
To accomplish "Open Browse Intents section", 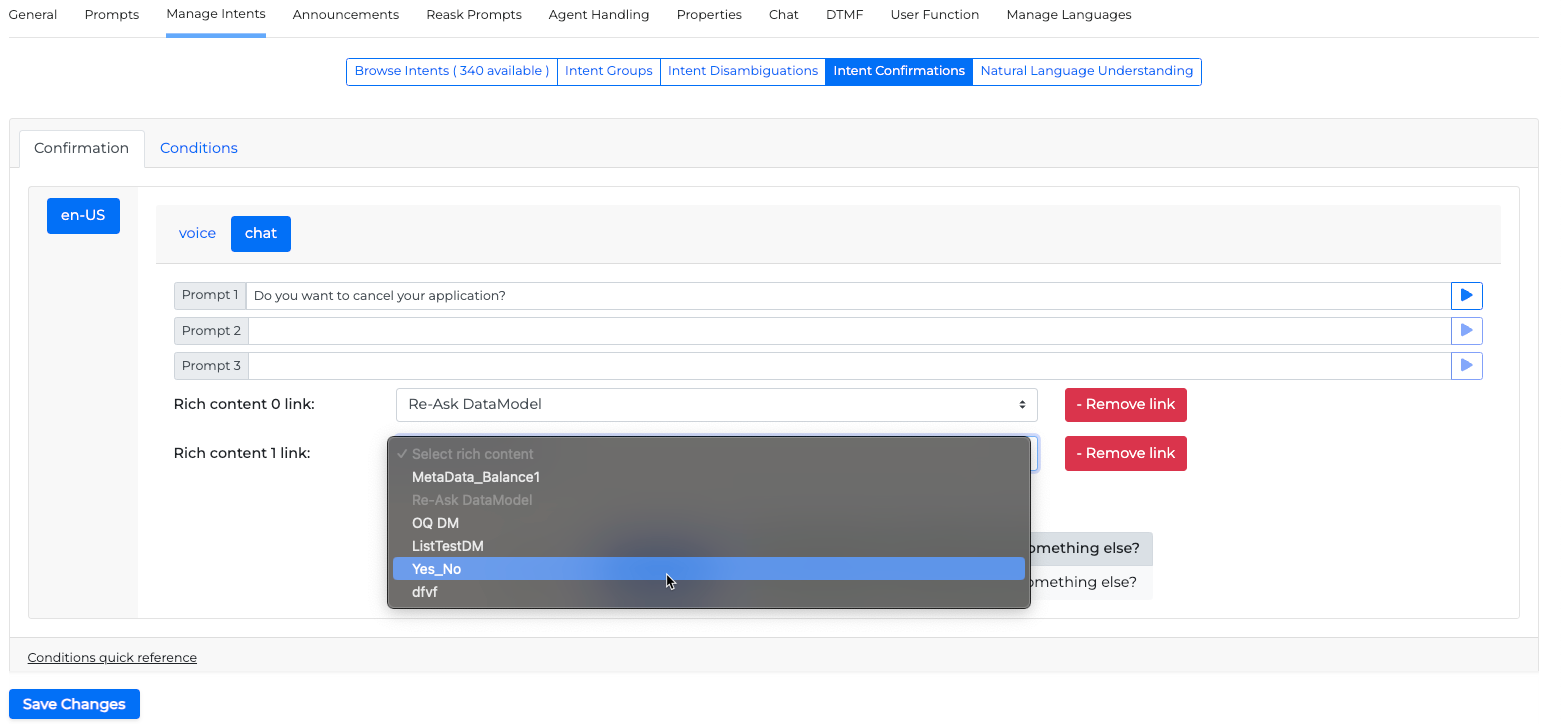I will tap(451, 71).
